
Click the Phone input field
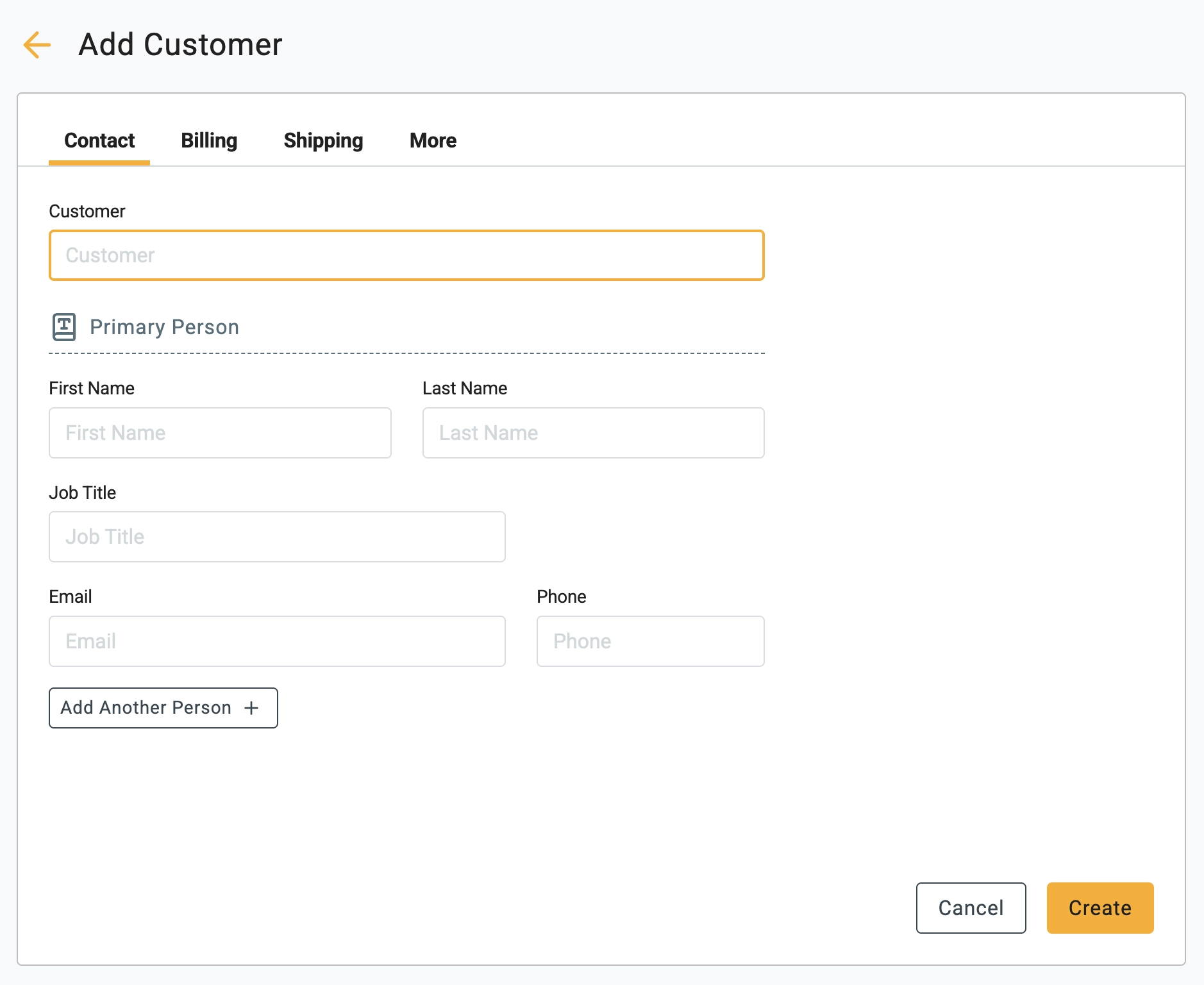pos(650,641)
